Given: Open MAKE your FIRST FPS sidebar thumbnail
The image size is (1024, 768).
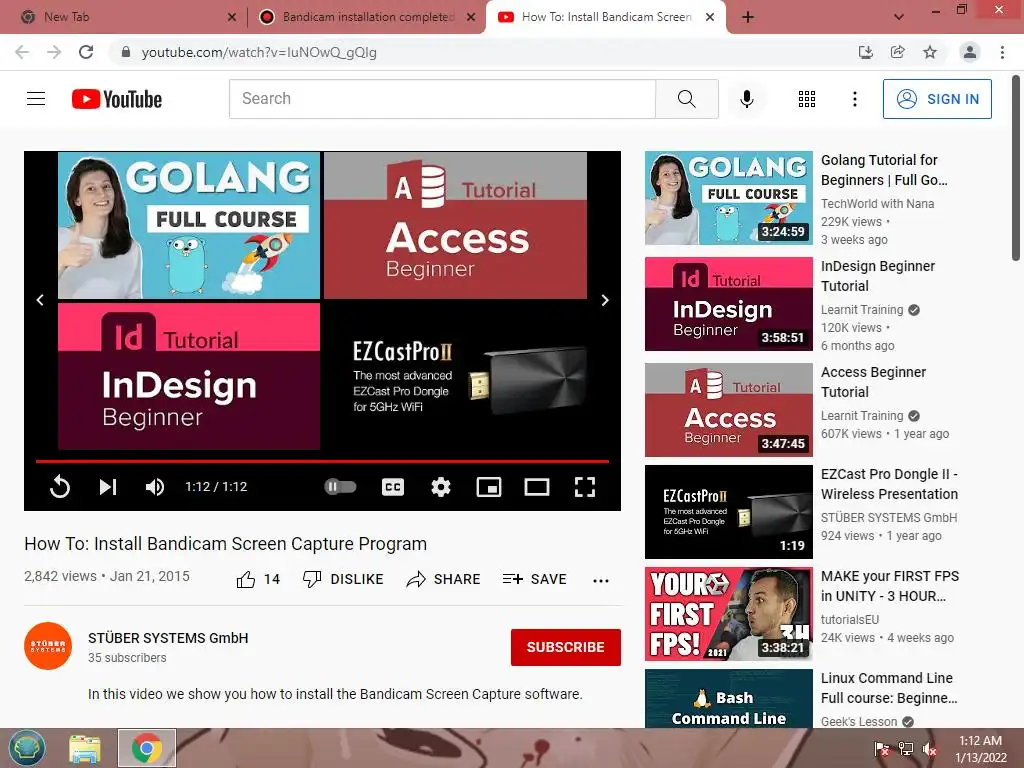Looking at the screenshot, I should (729, 614).
